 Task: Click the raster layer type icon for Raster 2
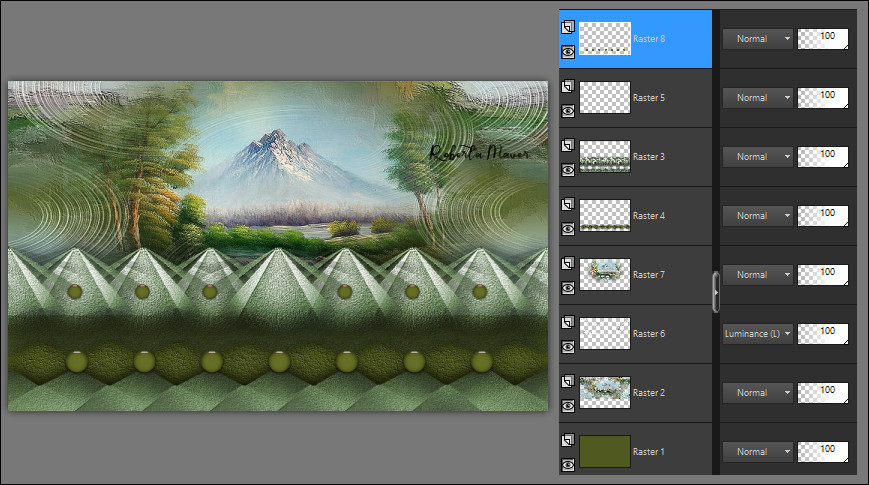pos(568,381)
